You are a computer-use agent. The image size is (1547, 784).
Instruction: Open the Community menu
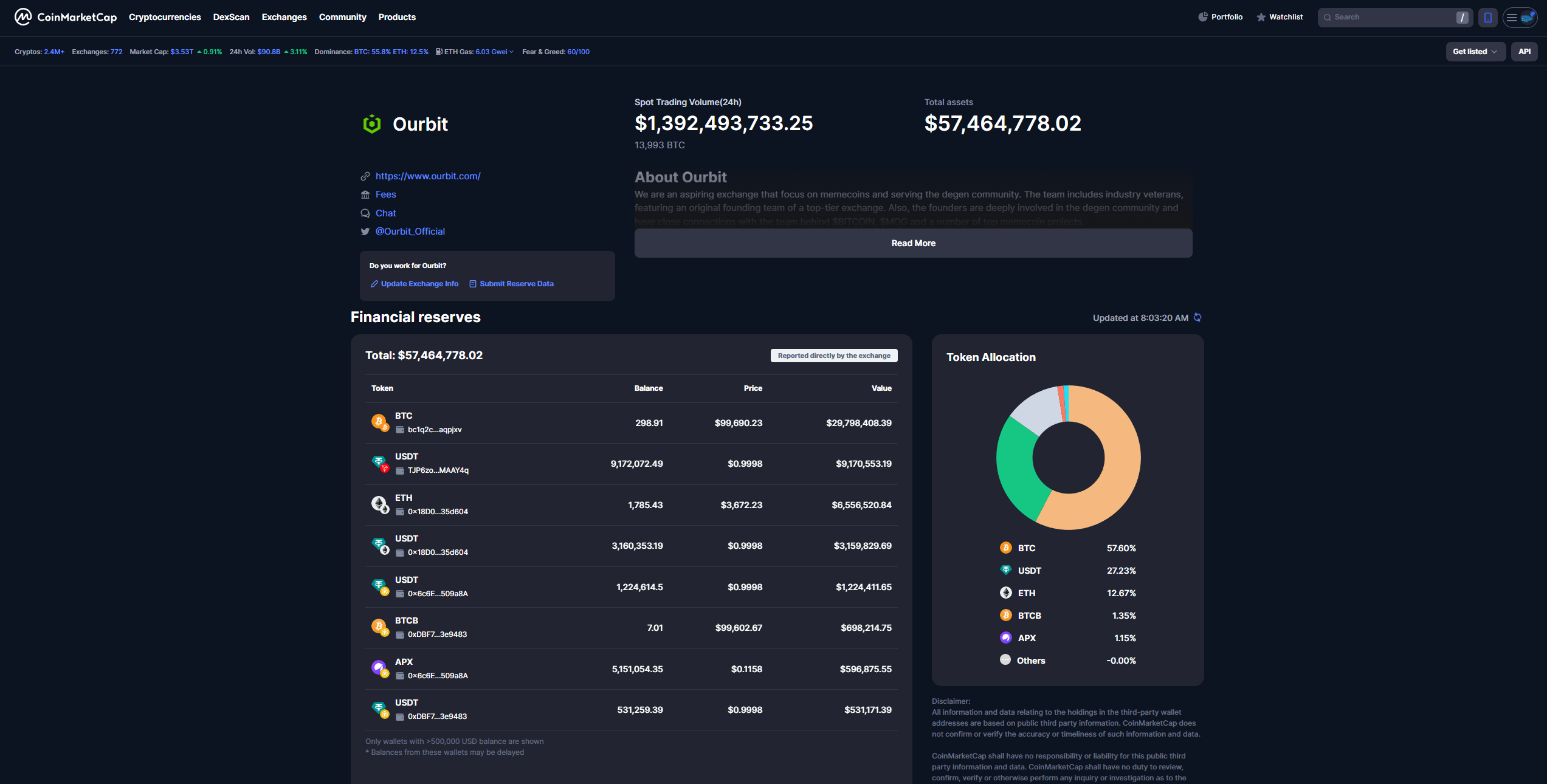click(343, 17)
